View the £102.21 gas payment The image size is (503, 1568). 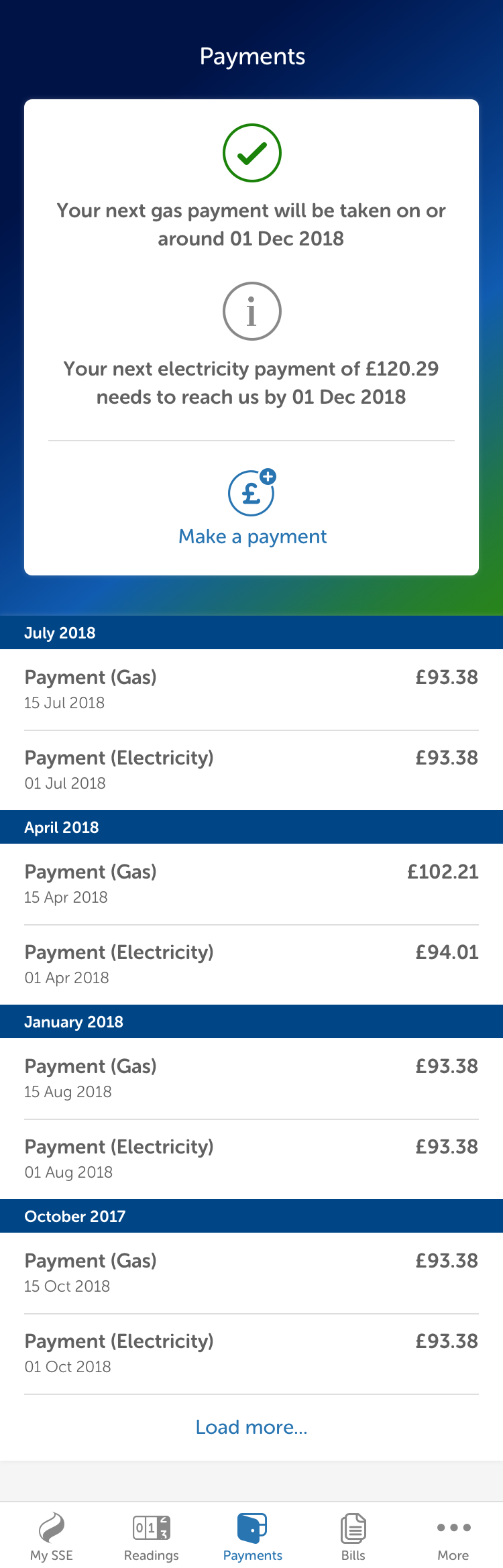coord(251,884)
